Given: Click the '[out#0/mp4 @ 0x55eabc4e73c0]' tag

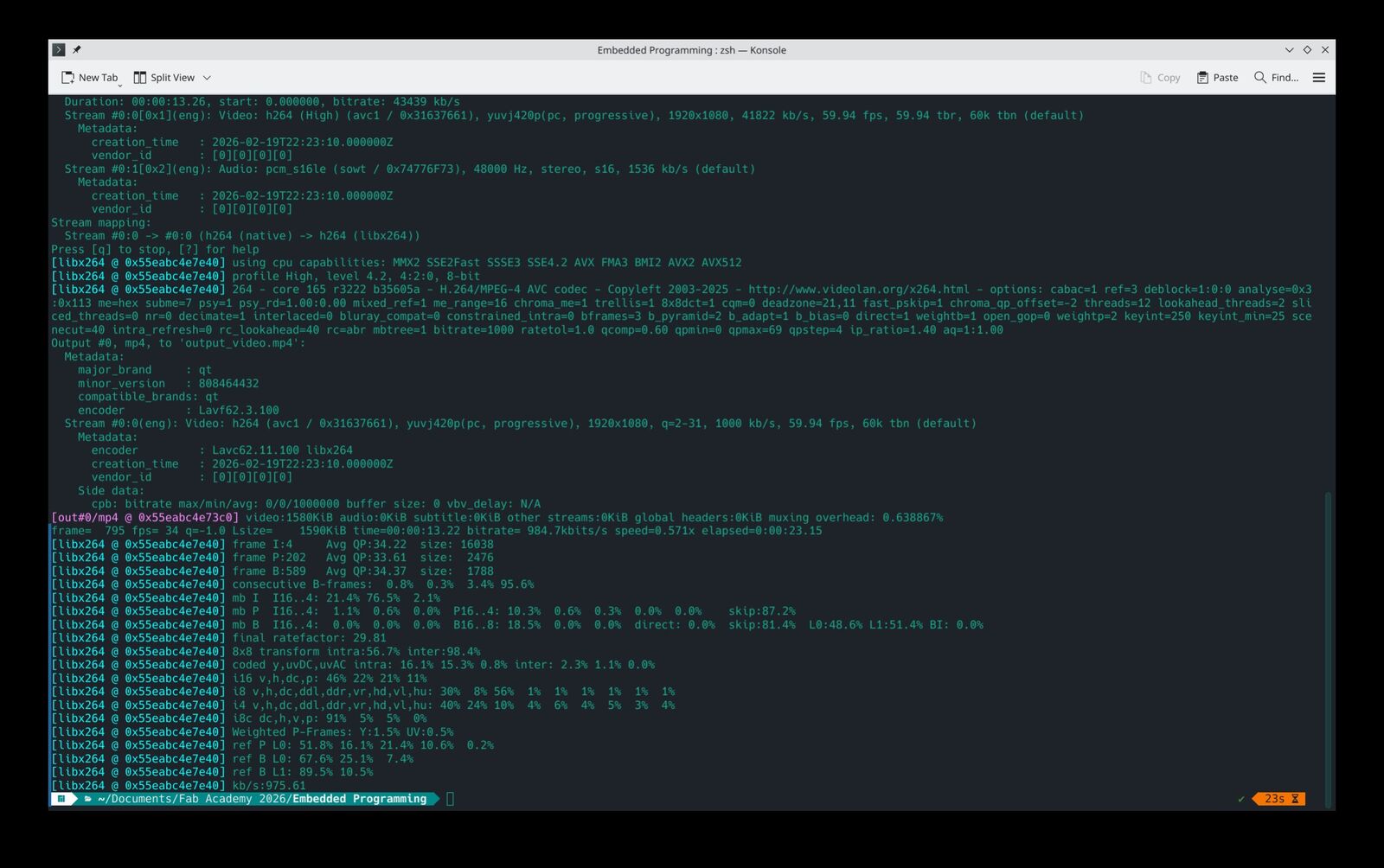Looking at the screenshot, I should pyautogui.click(x=144, y=518).
